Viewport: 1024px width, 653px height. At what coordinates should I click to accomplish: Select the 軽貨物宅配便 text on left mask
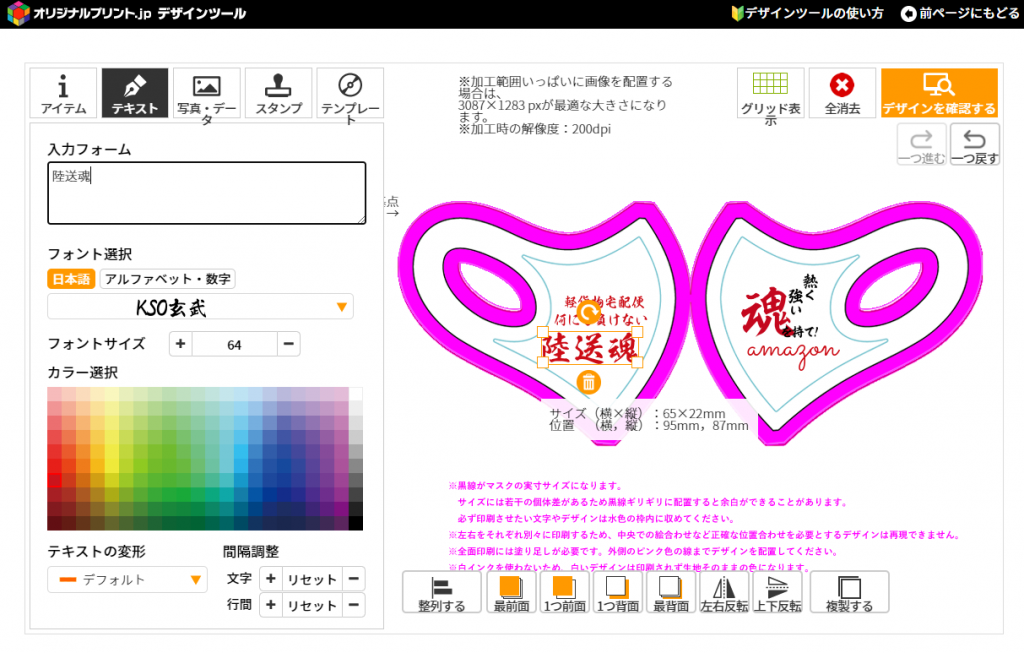click(x=605, y=301)
